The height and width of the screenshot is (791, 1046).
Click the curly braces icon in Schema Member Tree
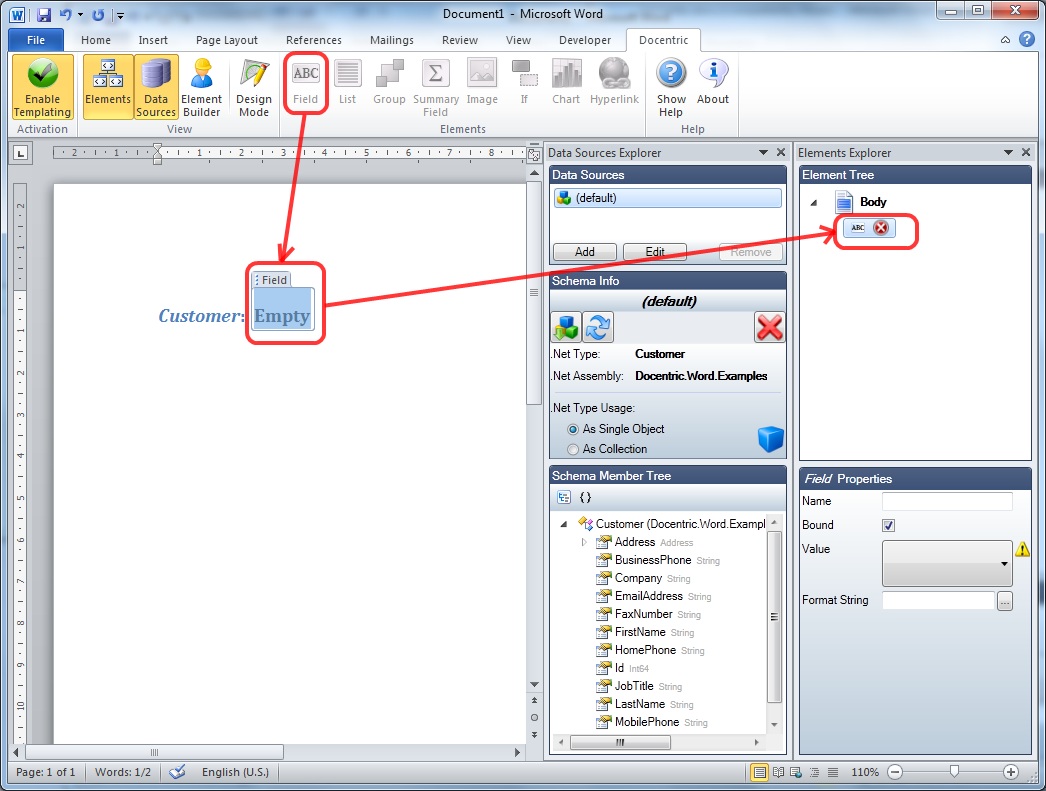coord(585,497)
